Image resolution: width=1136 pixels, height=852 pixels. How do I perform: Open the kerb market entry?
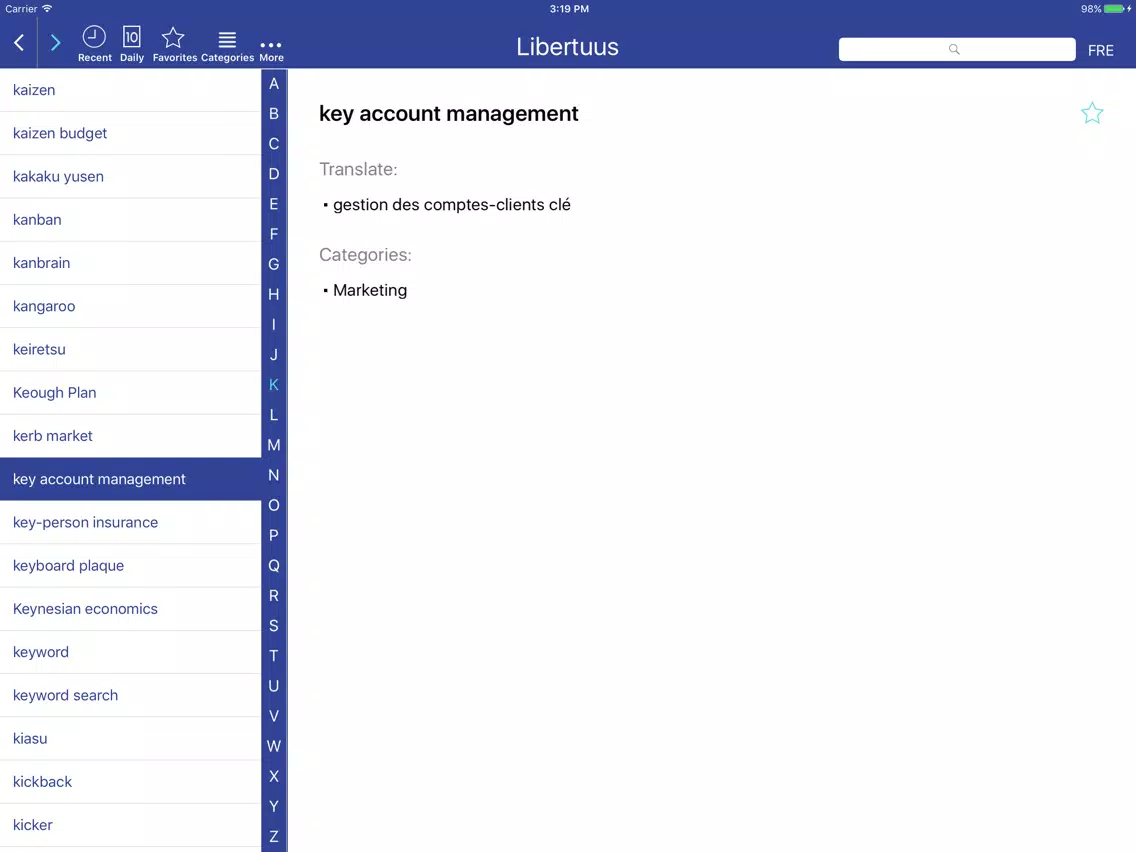[x=130, y=436]
